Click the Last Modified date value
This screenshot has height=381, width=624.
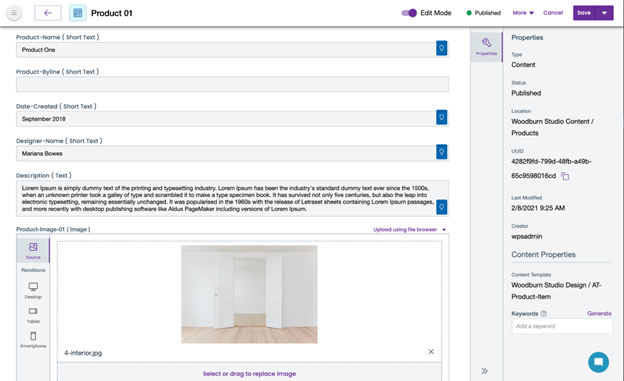pos(538,208)
